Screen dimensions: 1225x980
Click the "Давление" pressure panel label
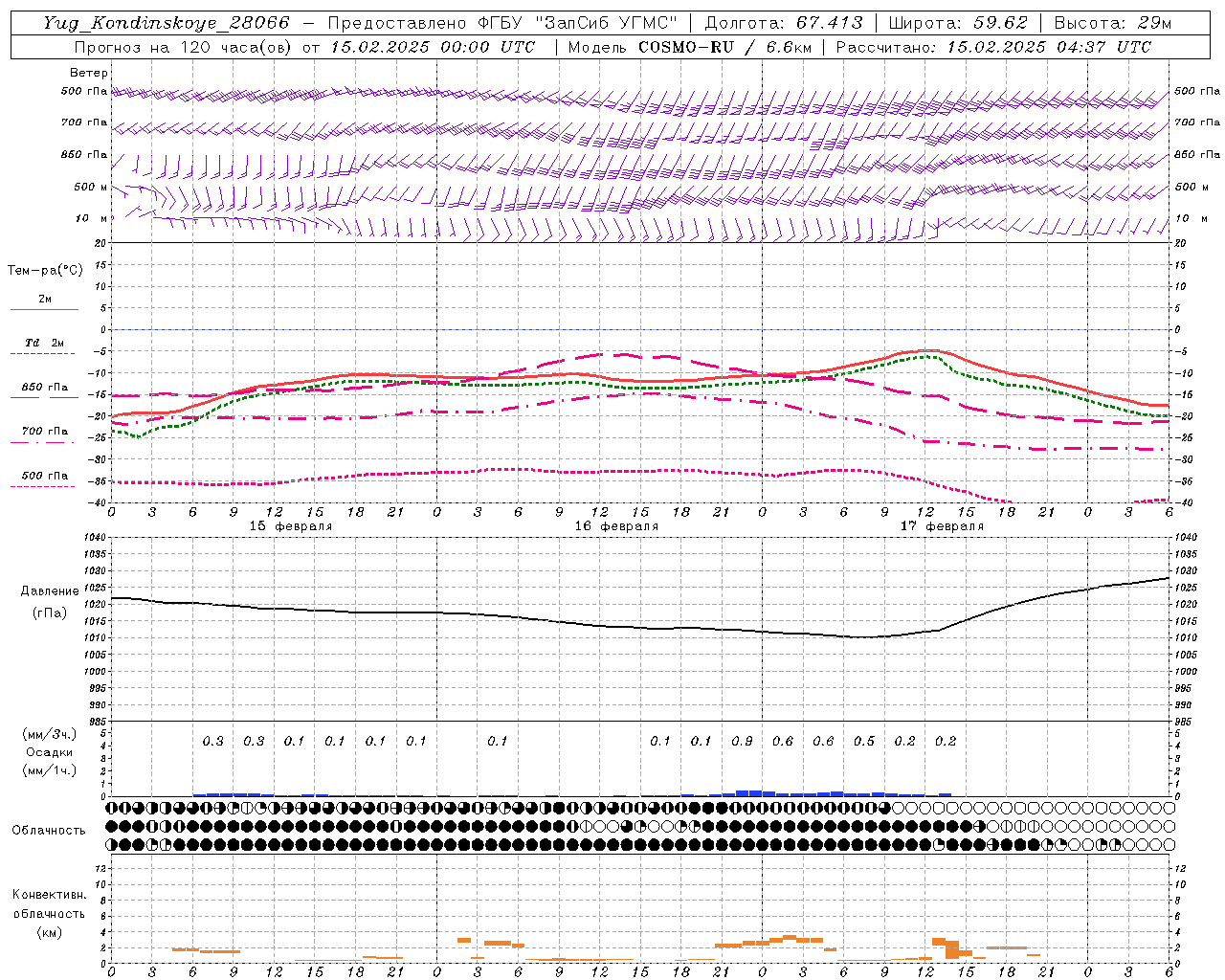pyautogui.click(x=48, y=591)
